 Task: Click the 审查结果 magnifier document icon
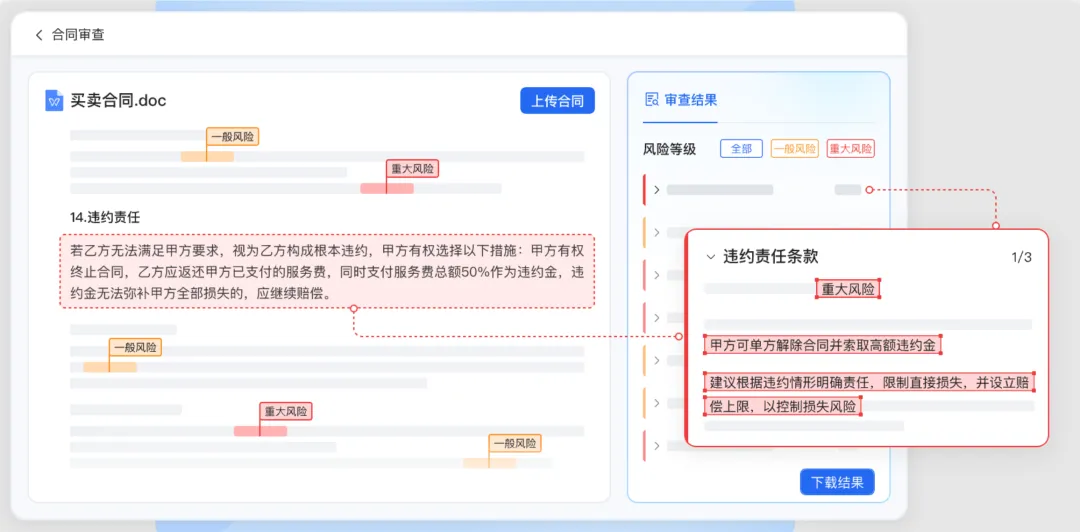(x=651, y=100)
